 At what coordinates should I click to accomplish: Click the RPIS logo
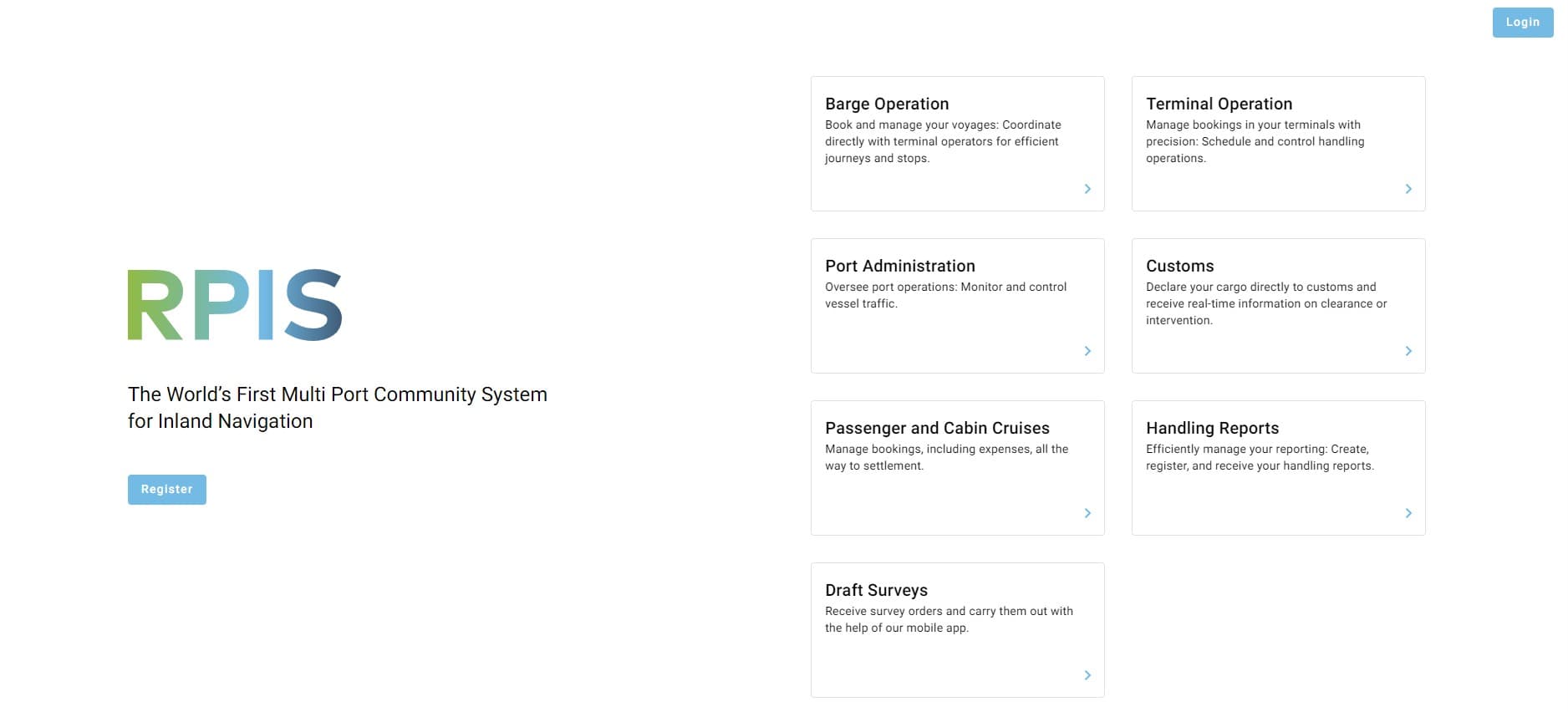tap(235, 305)
